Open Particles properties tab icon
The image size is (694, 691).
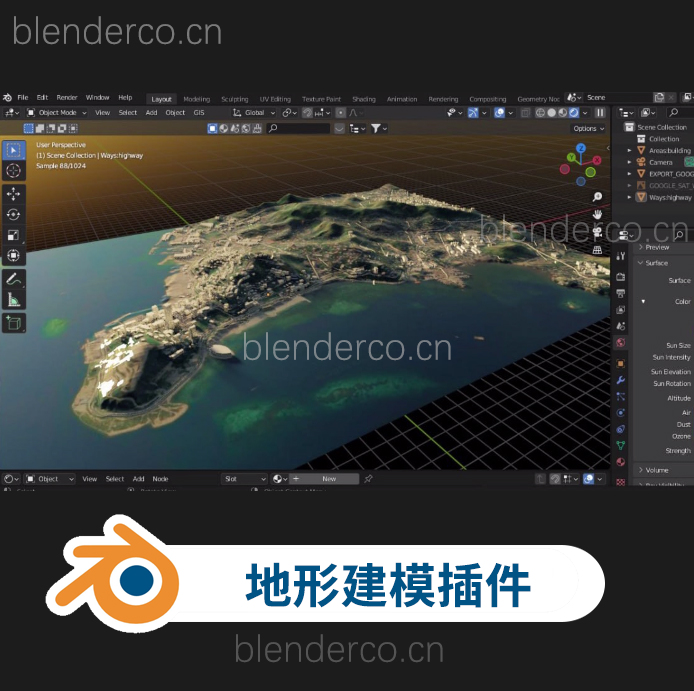coord(621,397)
